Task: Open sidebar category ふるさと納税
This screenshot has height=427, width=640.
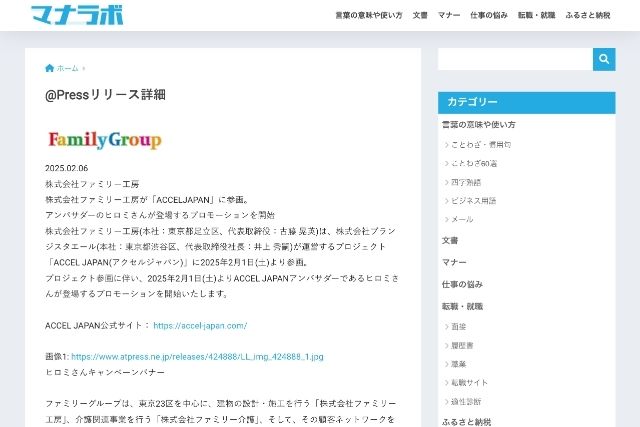Action: click(x=466, y=422)
